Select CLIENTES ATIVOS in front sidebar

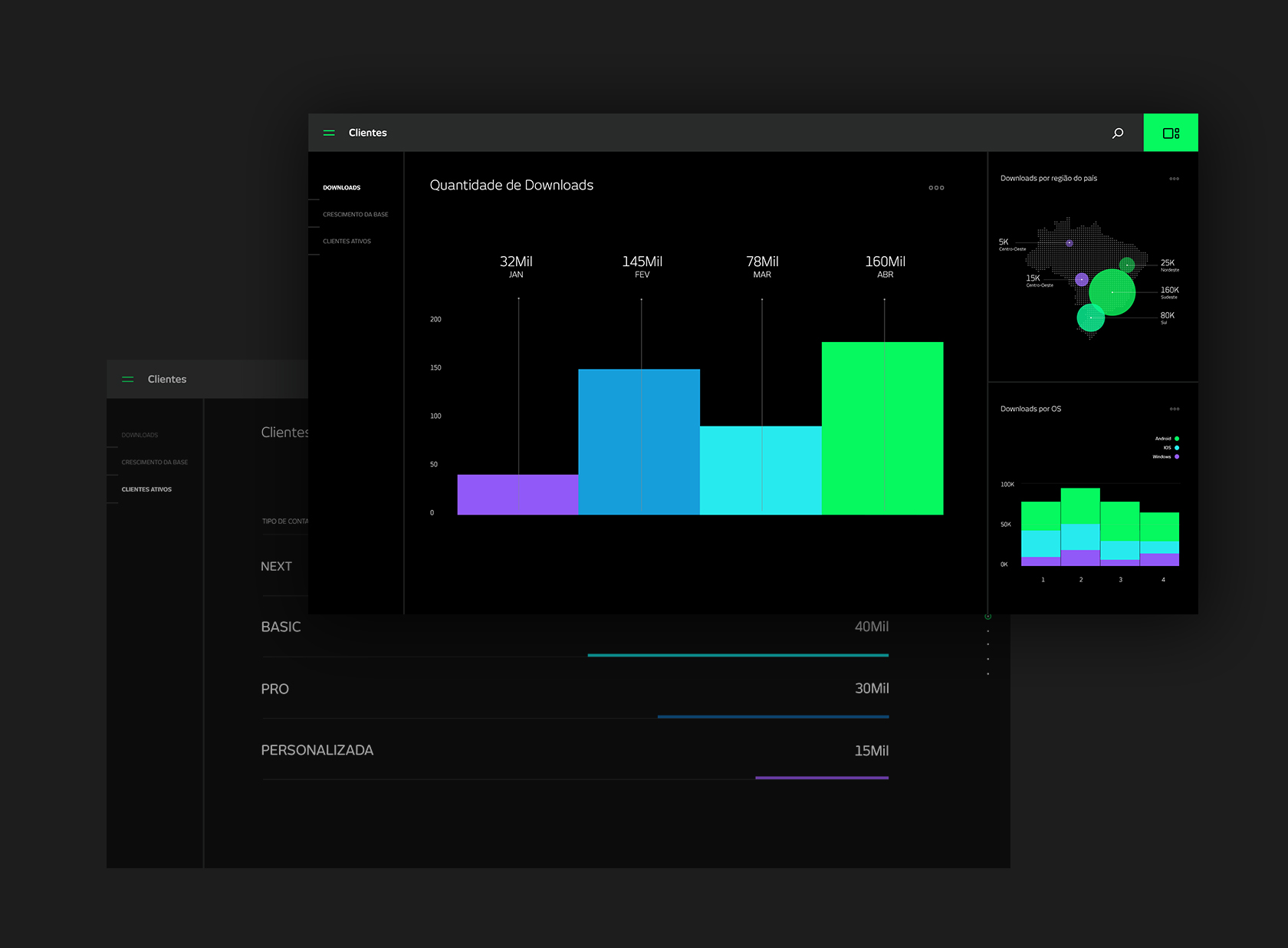pos(347,241)
